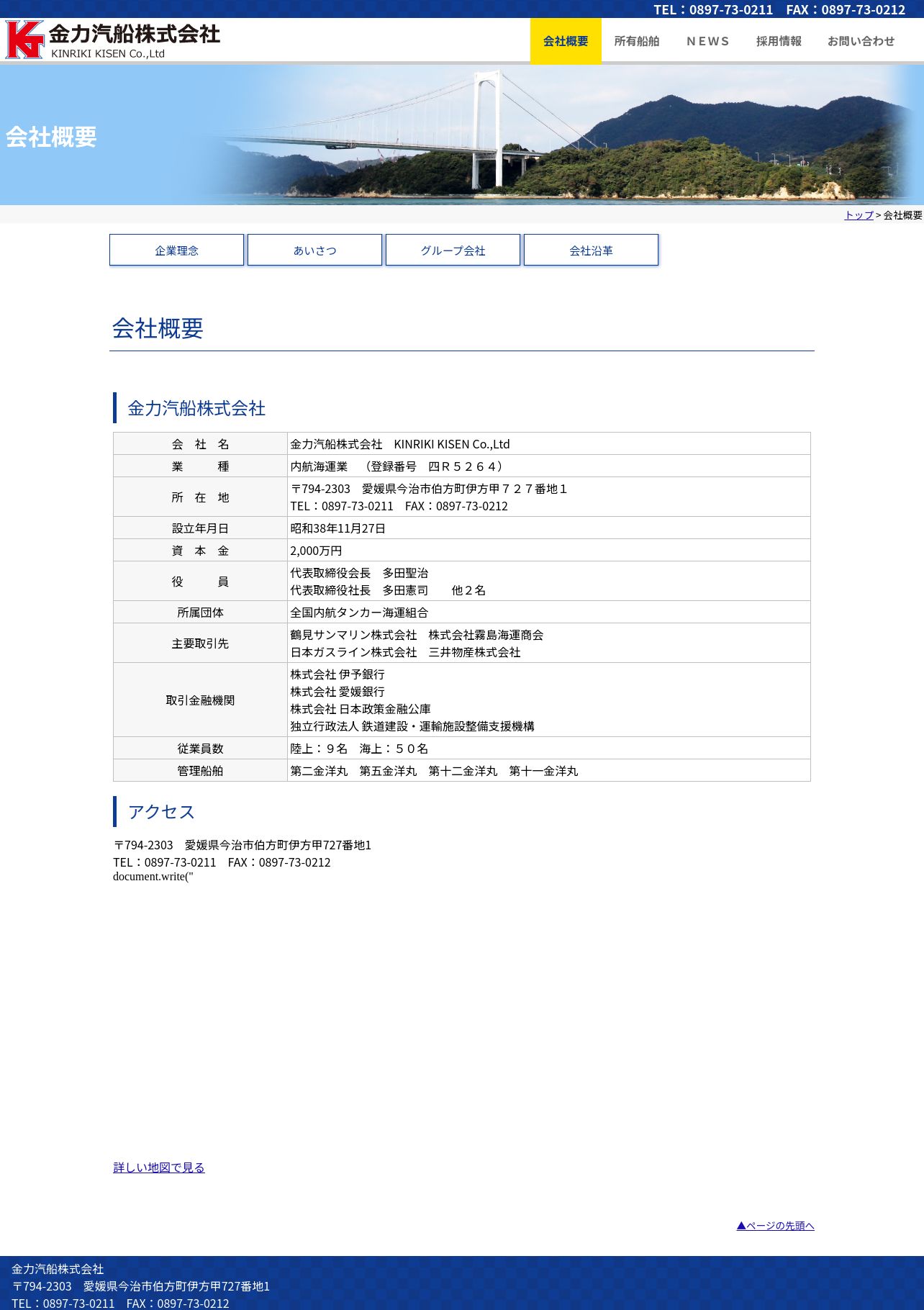Click the Kinriki Kisen company logo

[x=113, y=40]
